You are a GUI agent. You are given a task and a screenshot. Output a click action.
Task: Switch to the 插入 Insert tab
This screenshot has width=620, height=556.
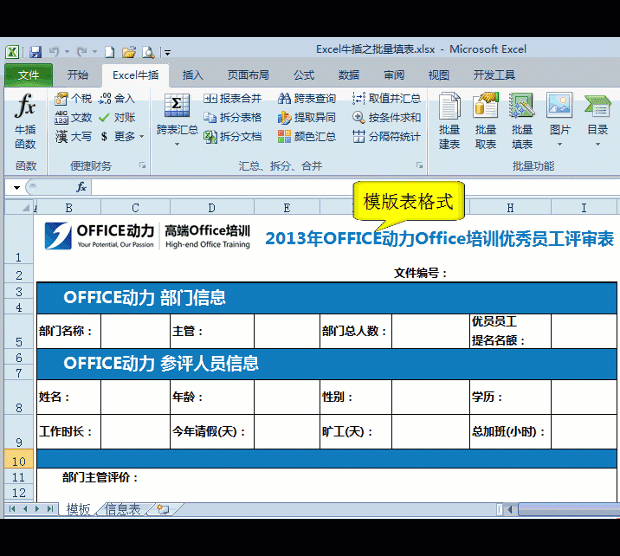click(193, 75)
